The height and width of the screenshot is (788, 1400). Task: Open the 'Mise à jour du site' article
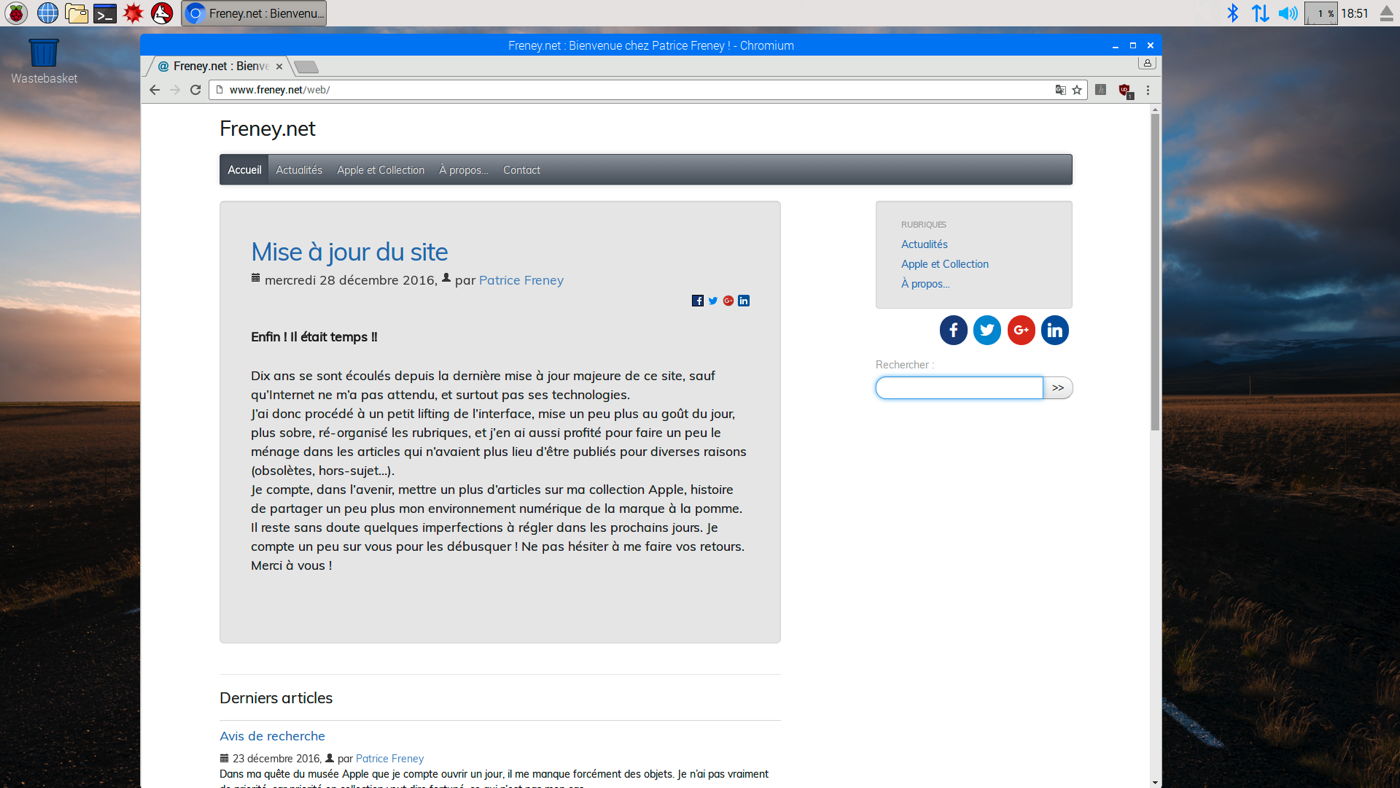(x=349, y=252)
